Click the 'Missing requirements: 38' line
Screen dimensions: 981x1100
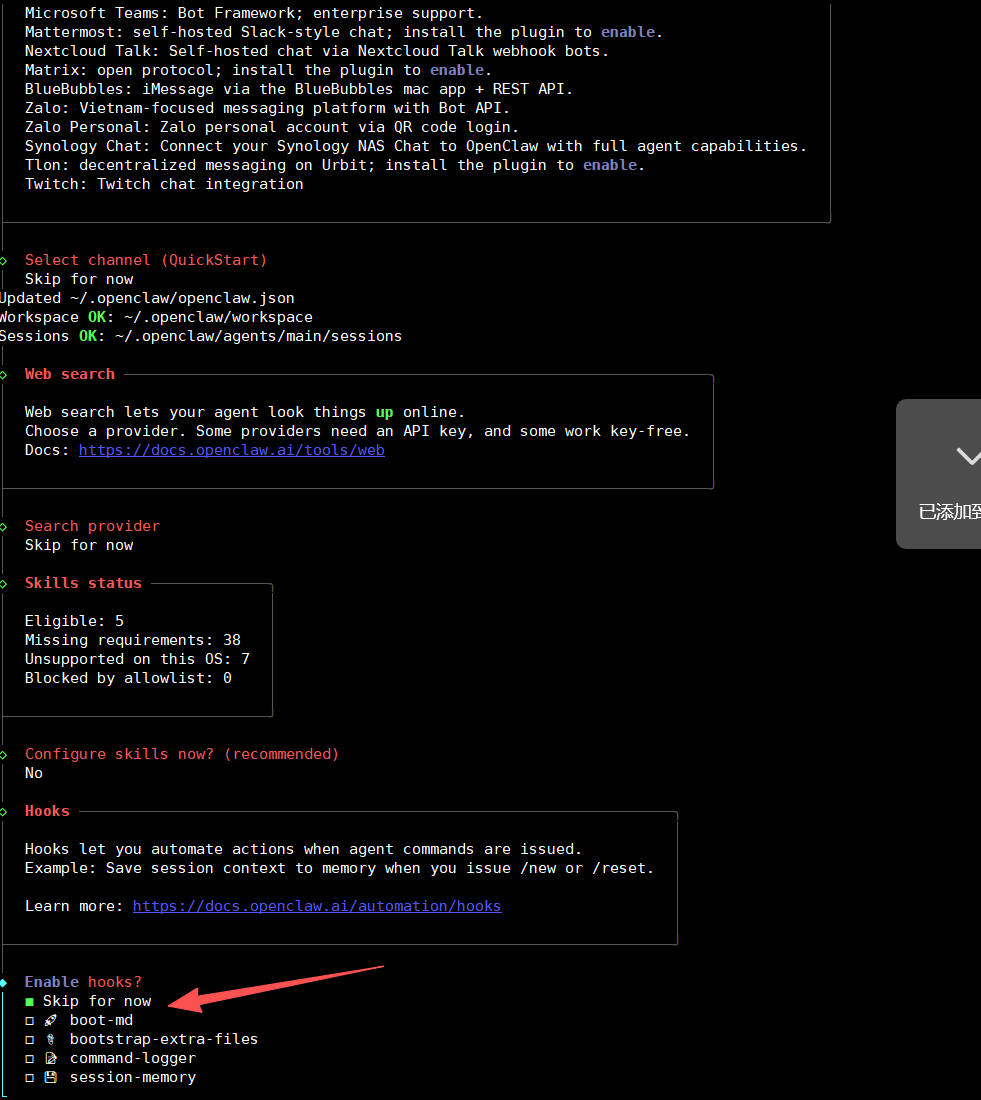tap(133, 640)
